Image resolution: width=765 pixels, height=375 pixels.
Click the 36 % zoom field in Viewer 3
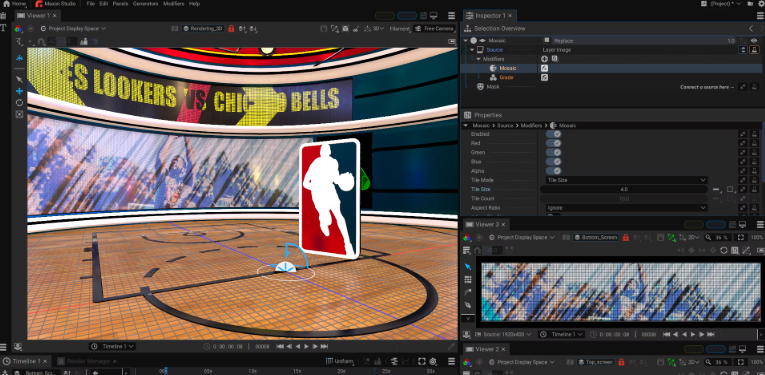coord(718,237)
